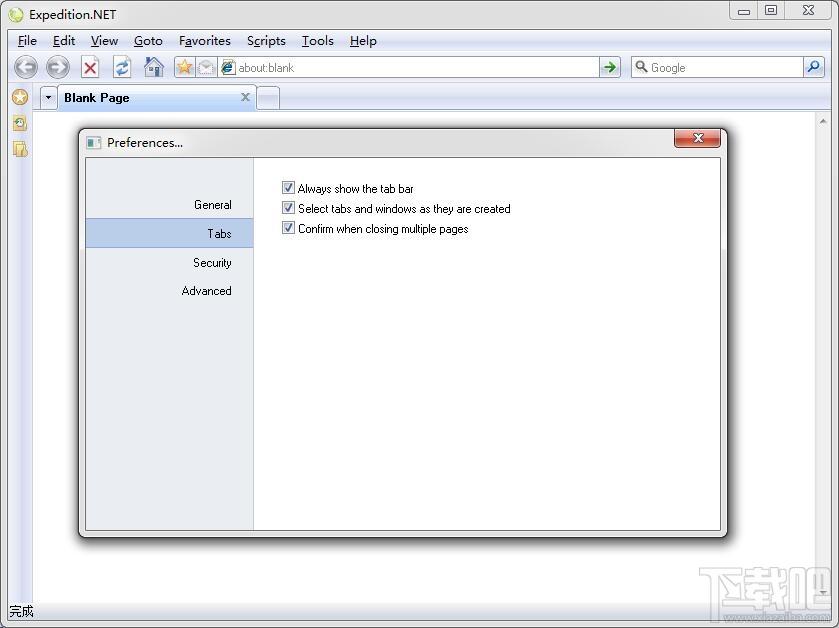
Task: Select the General preferences section
Action: (x=170, y=204)
